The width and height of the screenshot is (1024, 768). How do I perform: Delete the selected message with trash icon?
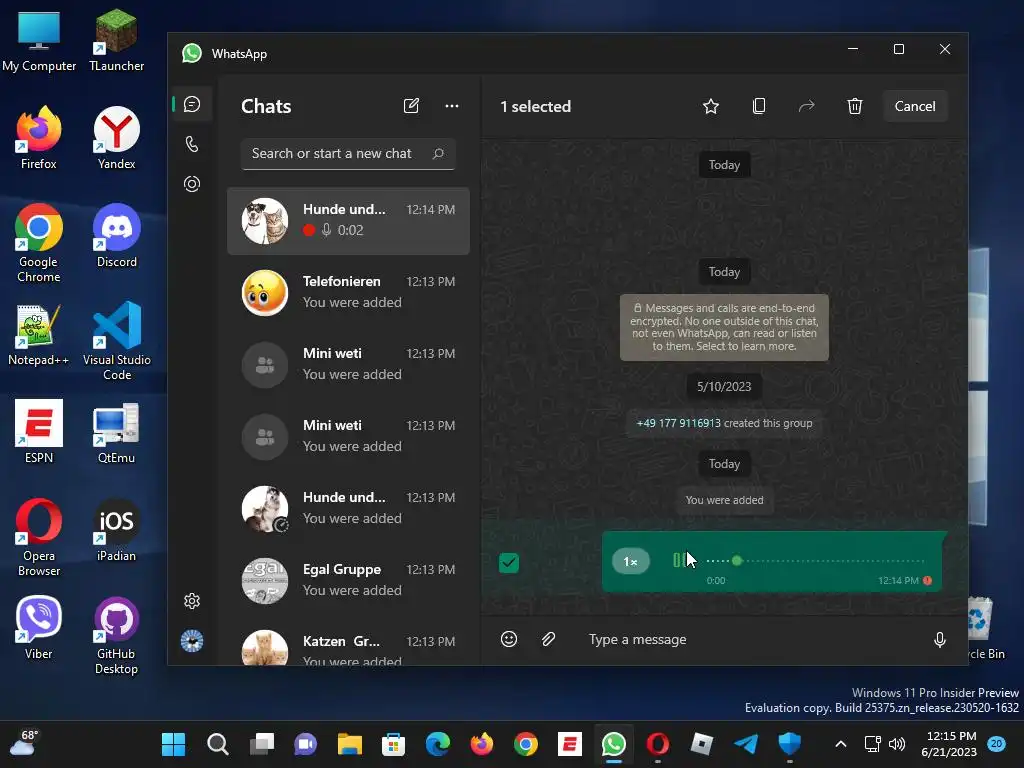(x=855, y=106)
